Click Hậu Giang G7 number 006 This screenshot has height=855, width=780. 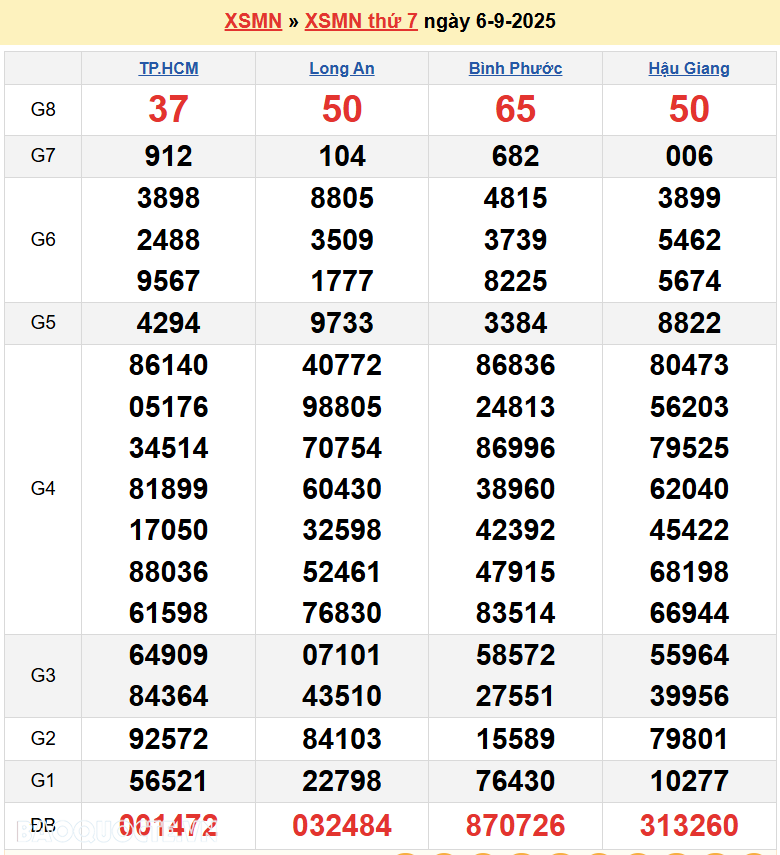(689, 156)
